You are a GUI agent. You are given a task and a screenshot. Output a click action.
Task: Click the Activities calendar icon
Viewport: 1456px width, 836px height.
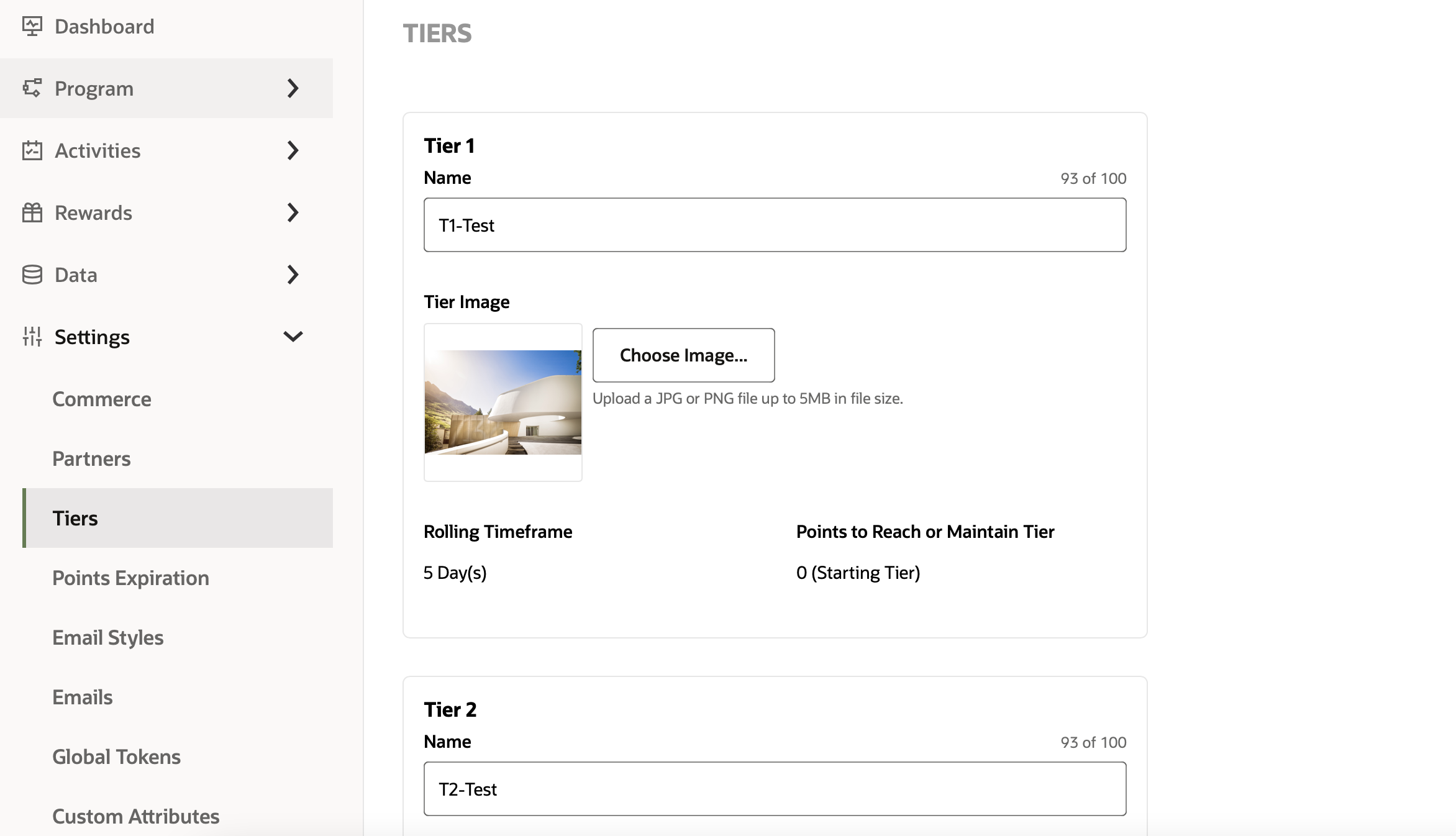coord(32,150)
